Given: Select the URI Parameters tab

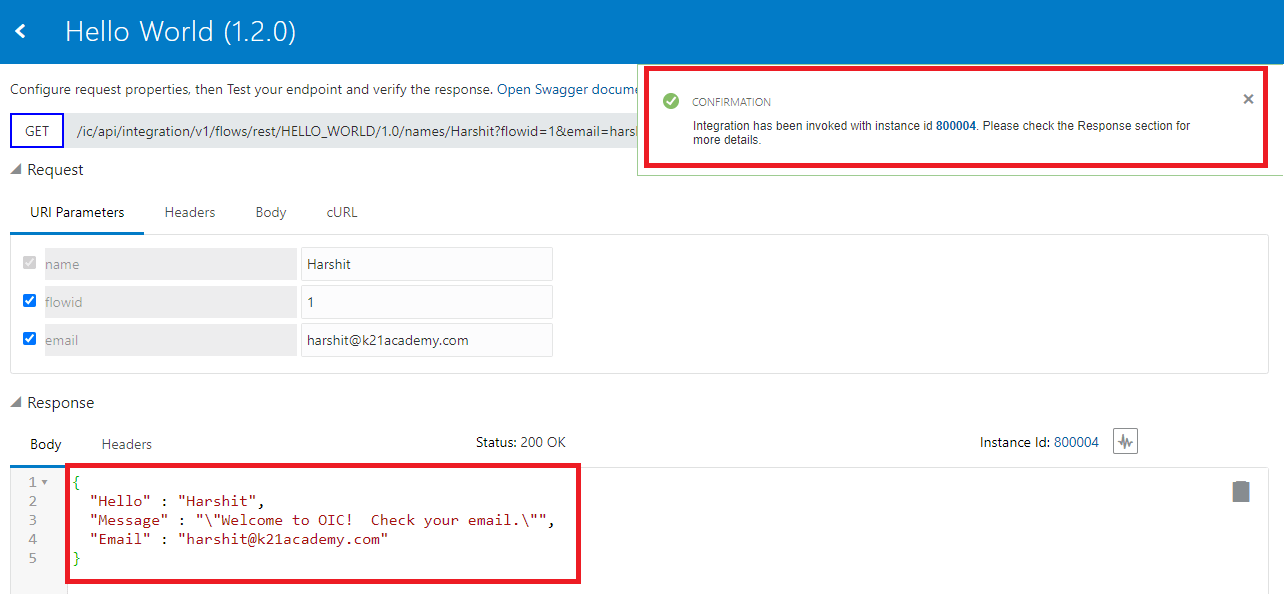Looking at the screenshot, I should (77, 213).
